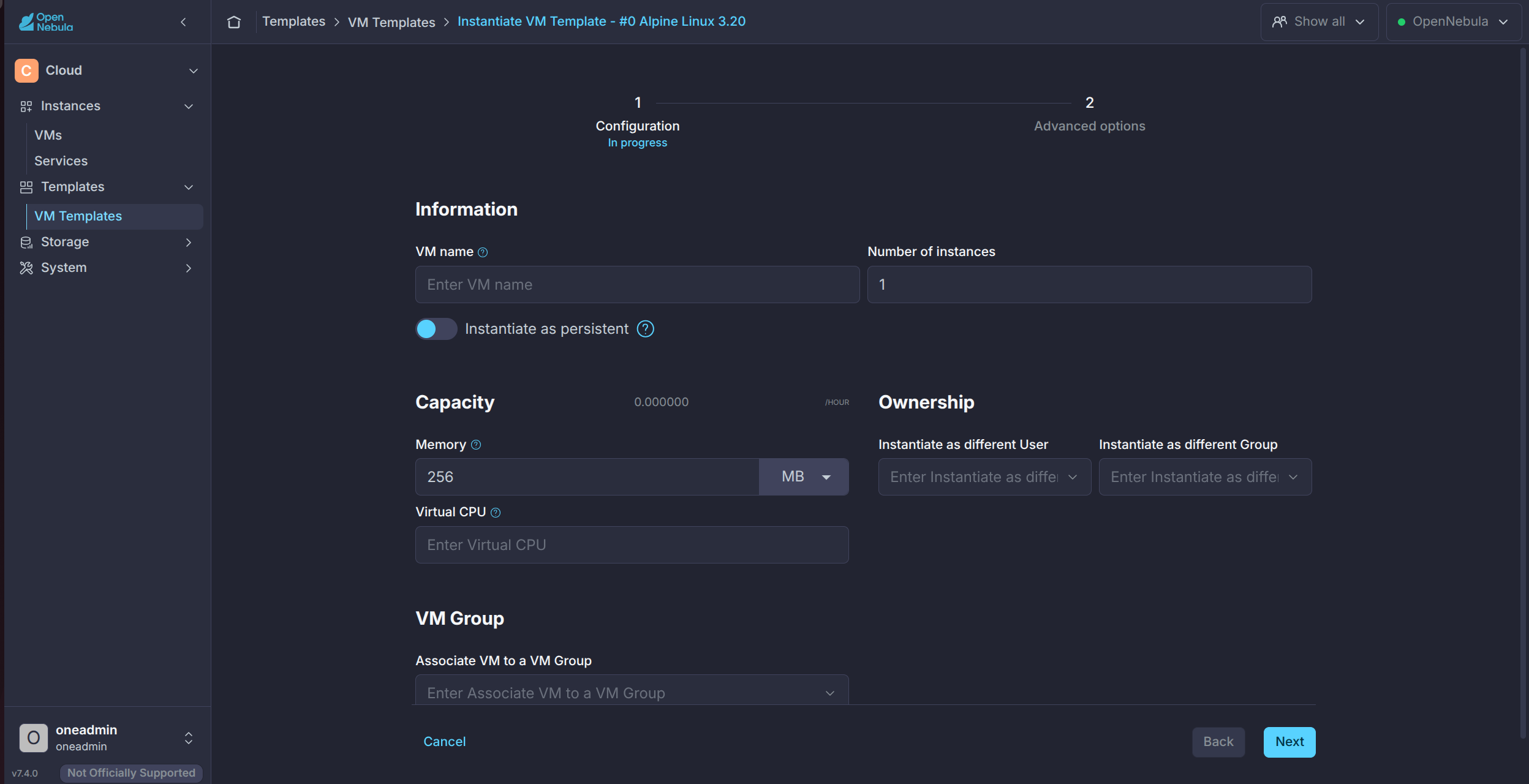The image size is (1529, 784).
Task: Go to step 1 Configuration
Action: pyautogui.click(x=638, y=123)
